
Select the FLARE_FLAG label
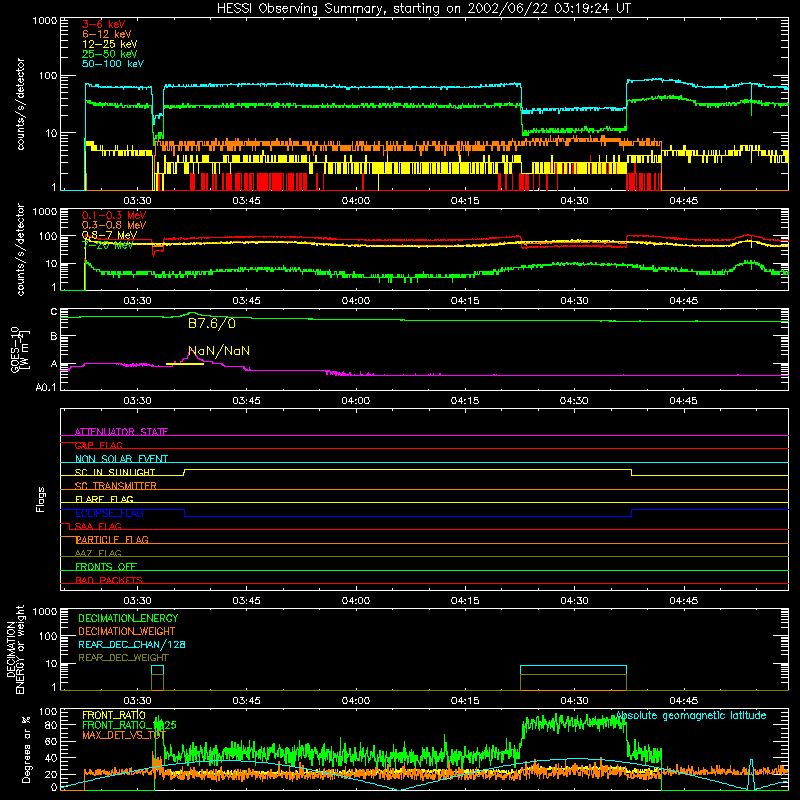pyautogui.click(x=104, y=499)
